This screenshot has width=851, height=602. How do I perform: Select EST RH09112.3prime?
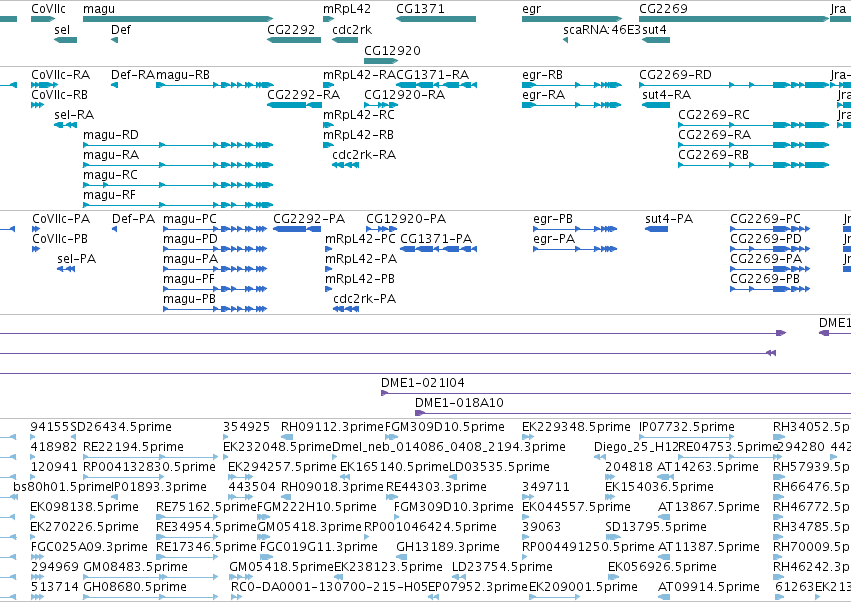click(x=332, y=427)
